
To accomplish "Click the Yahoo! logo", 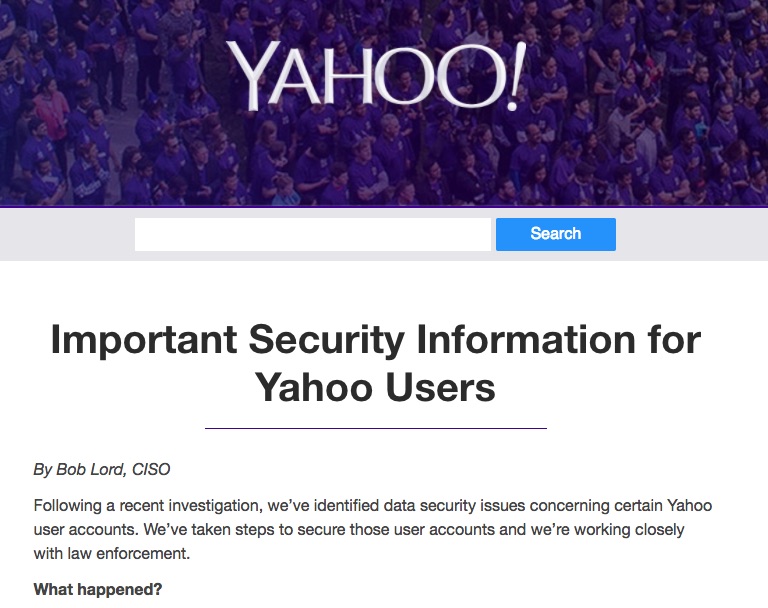I will [x=376, y=75].
